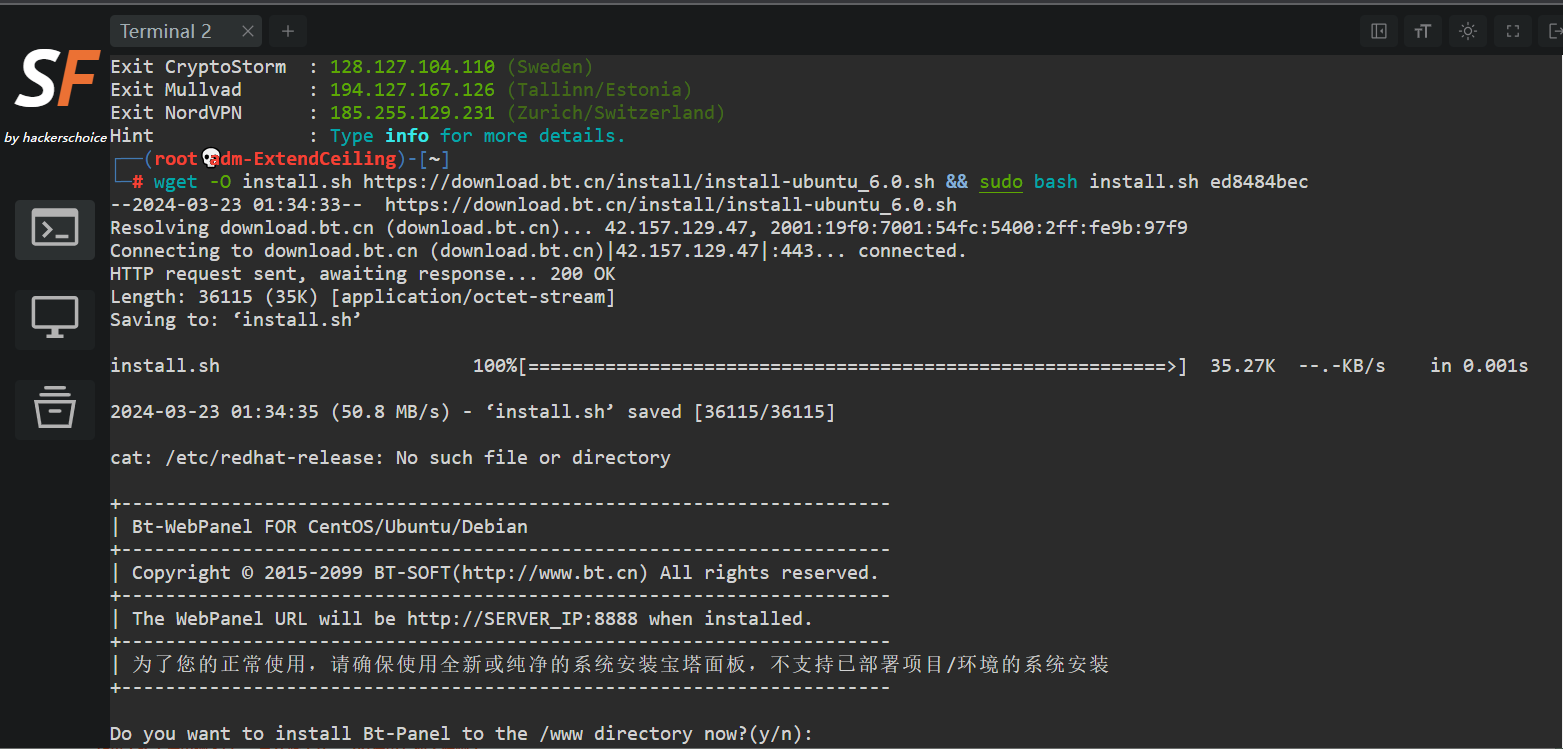Click the Chinese notice line about 宝塔面板

pyautogui.click(x=621, y=665)
